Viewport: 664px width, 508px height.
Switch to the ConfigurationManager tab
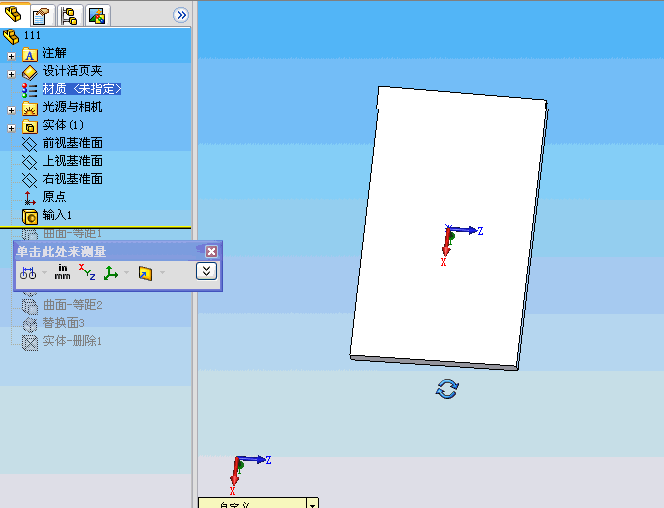69,16
